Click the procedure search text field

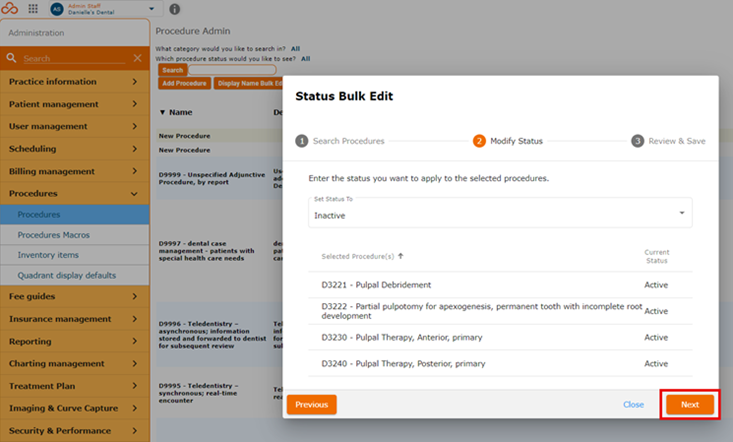point(232,70)
